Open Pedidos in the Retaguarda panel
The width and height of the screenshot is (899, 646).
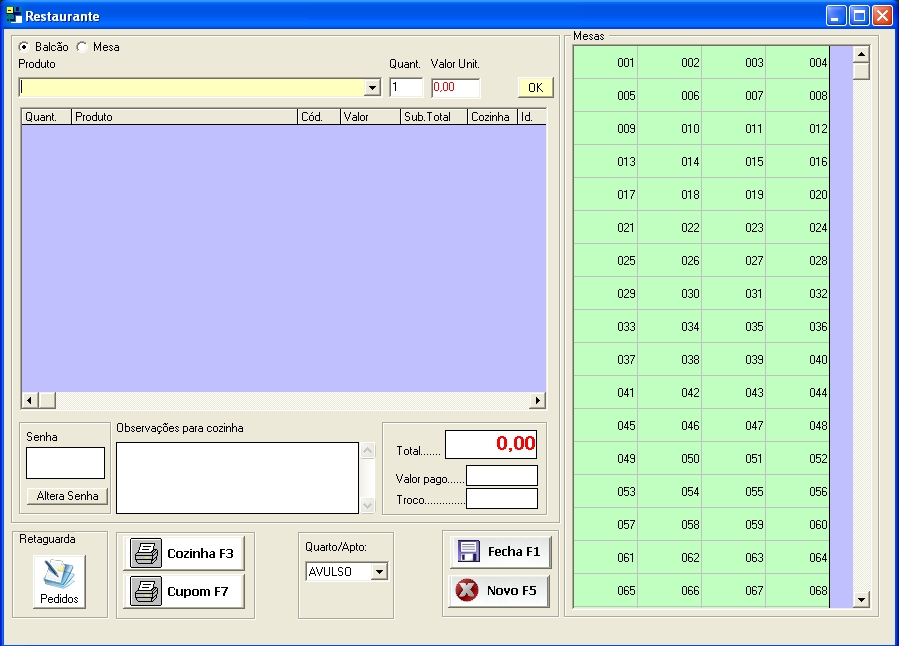[59, 580]
